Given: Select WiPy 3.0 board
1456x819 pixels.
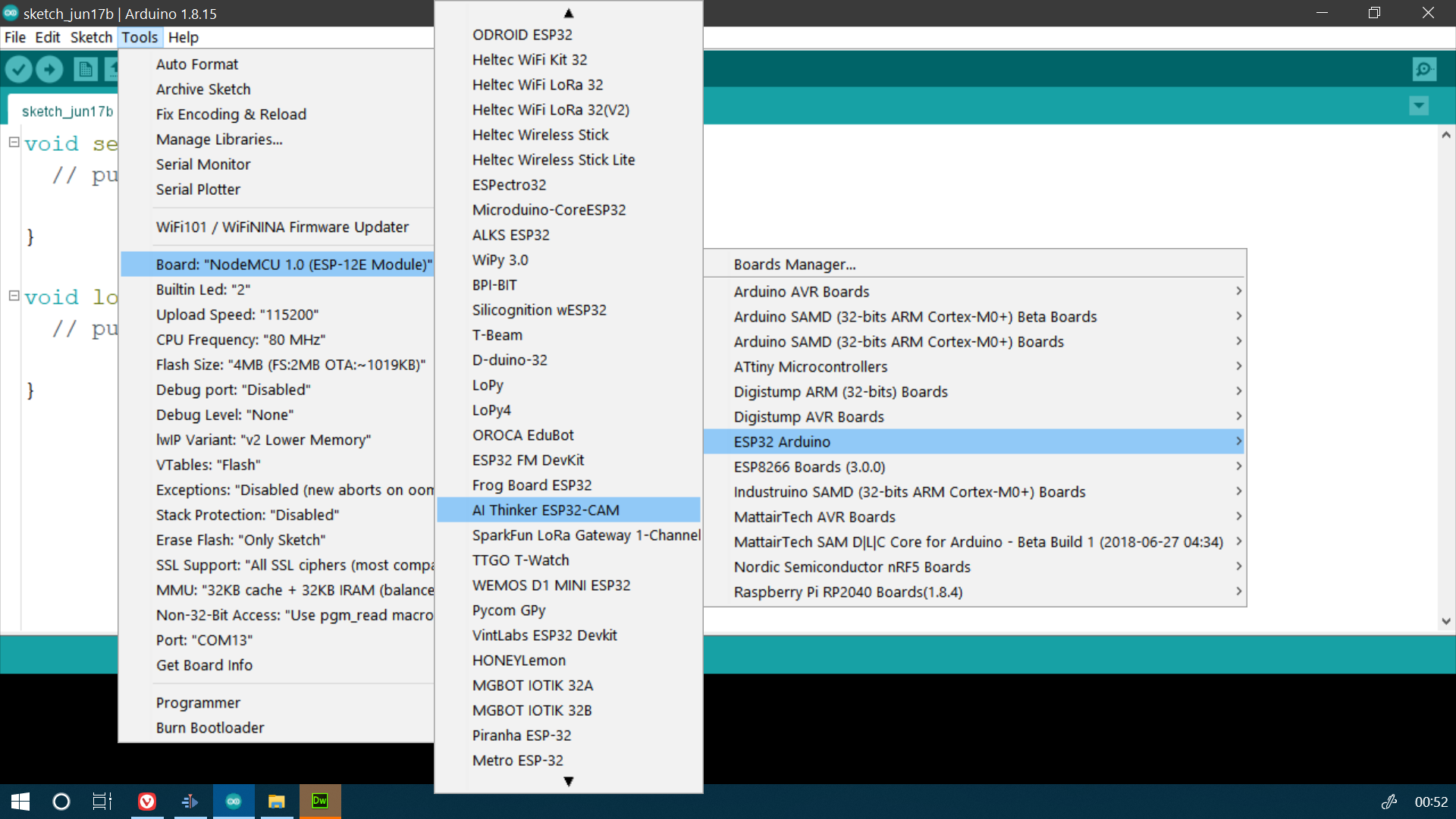Looking at the screenshot, I should tap(569, 260).
